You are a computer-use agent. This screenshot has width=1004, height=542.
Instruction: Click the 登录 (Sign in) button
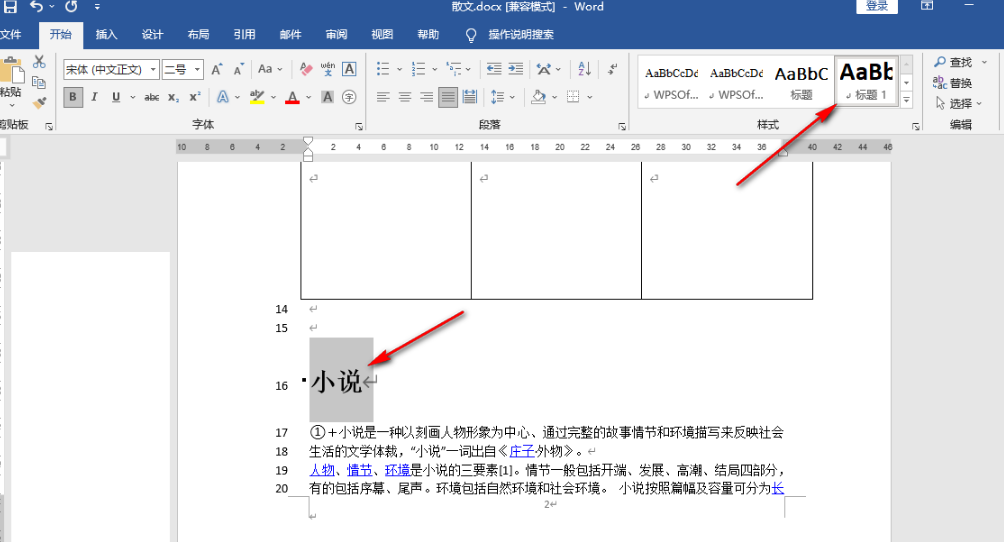tap(877, 6)
